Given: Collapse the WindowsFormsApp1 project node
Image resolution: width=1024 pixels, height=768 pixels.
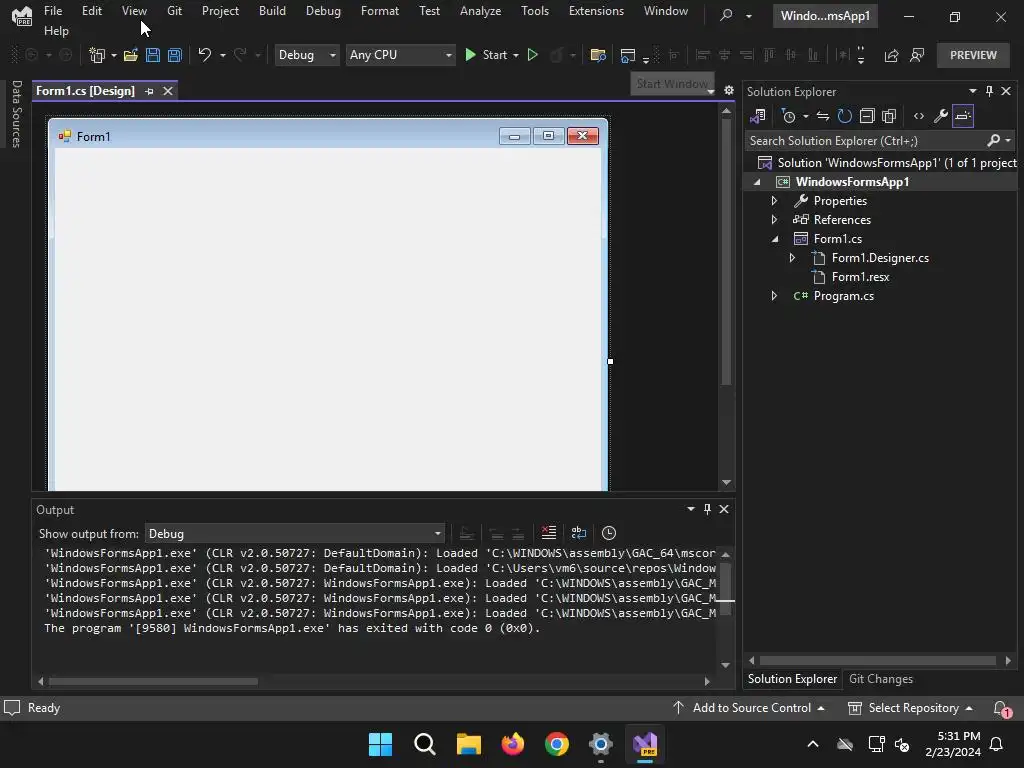Looking at the screenshot, I should click(757, 182).
